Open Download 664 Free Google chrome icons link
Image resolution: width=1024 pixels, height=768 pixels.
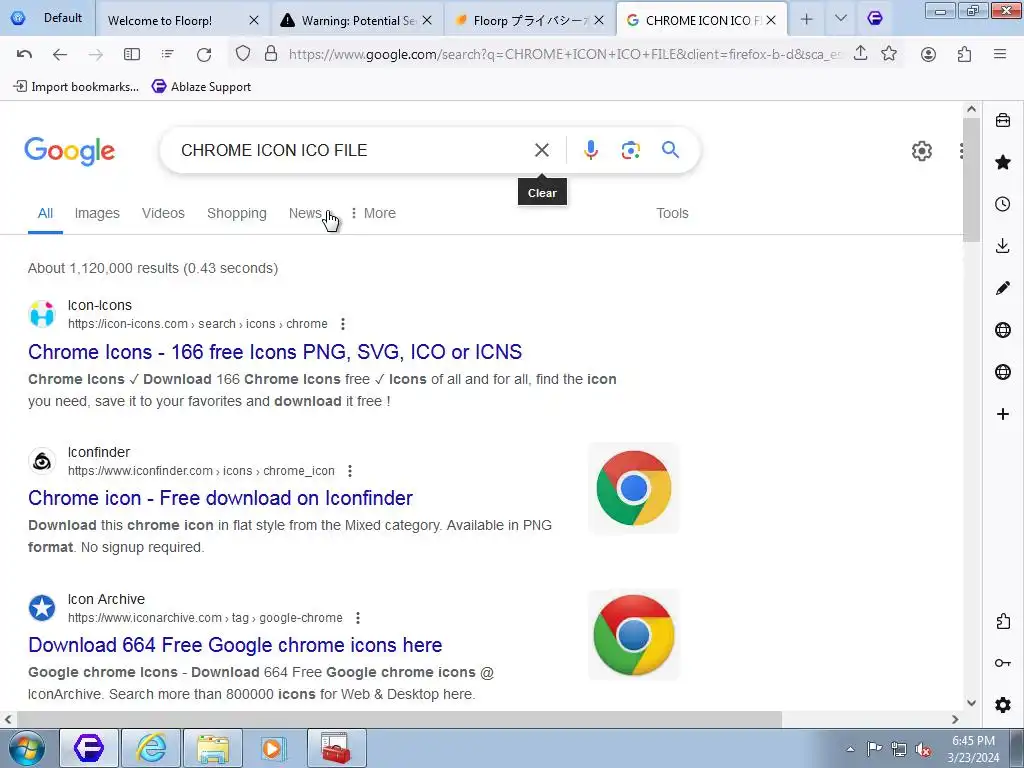click(x=235, y=645)
